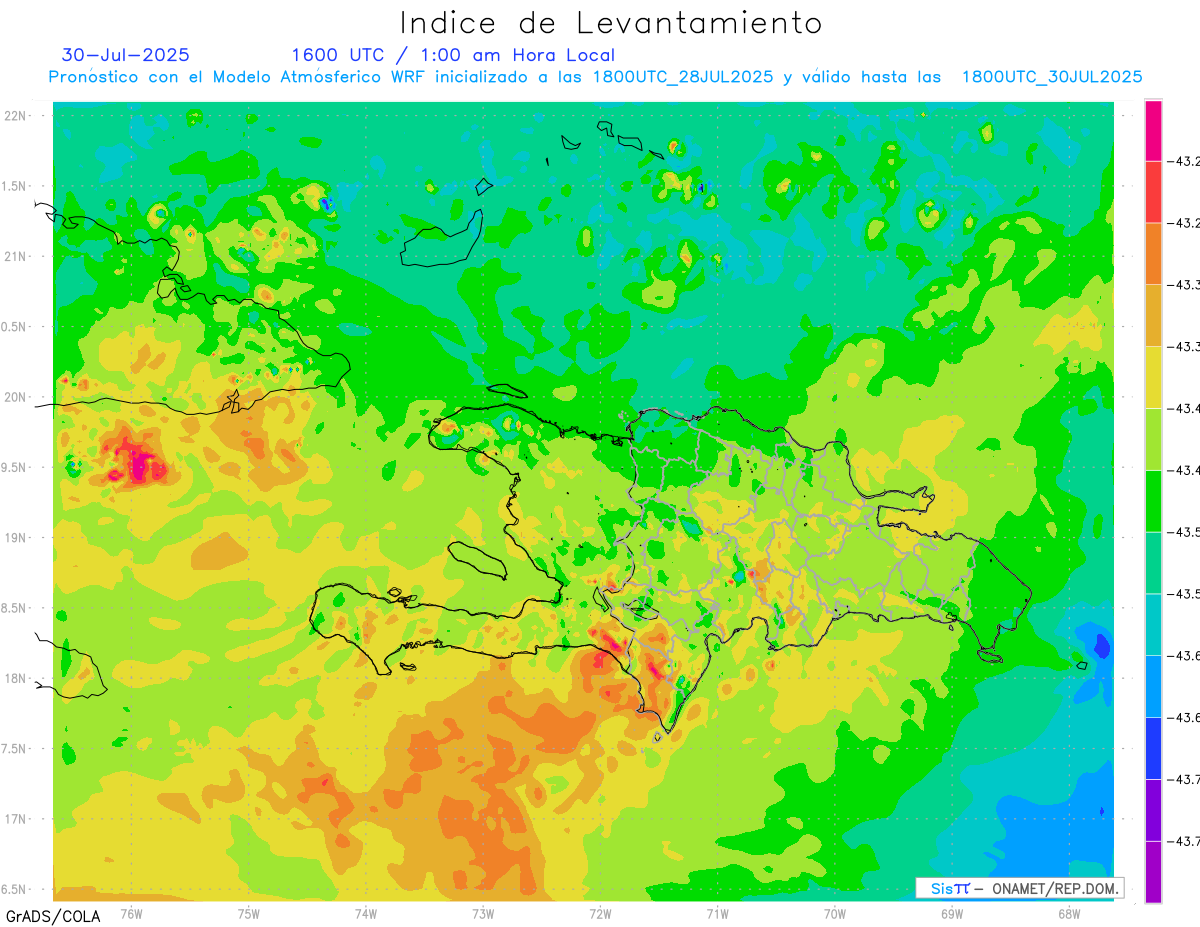The height and width of the screenshot is (927, 1200).
Task: Pick the bright green legend swatch
Action: pos(1153,501)
